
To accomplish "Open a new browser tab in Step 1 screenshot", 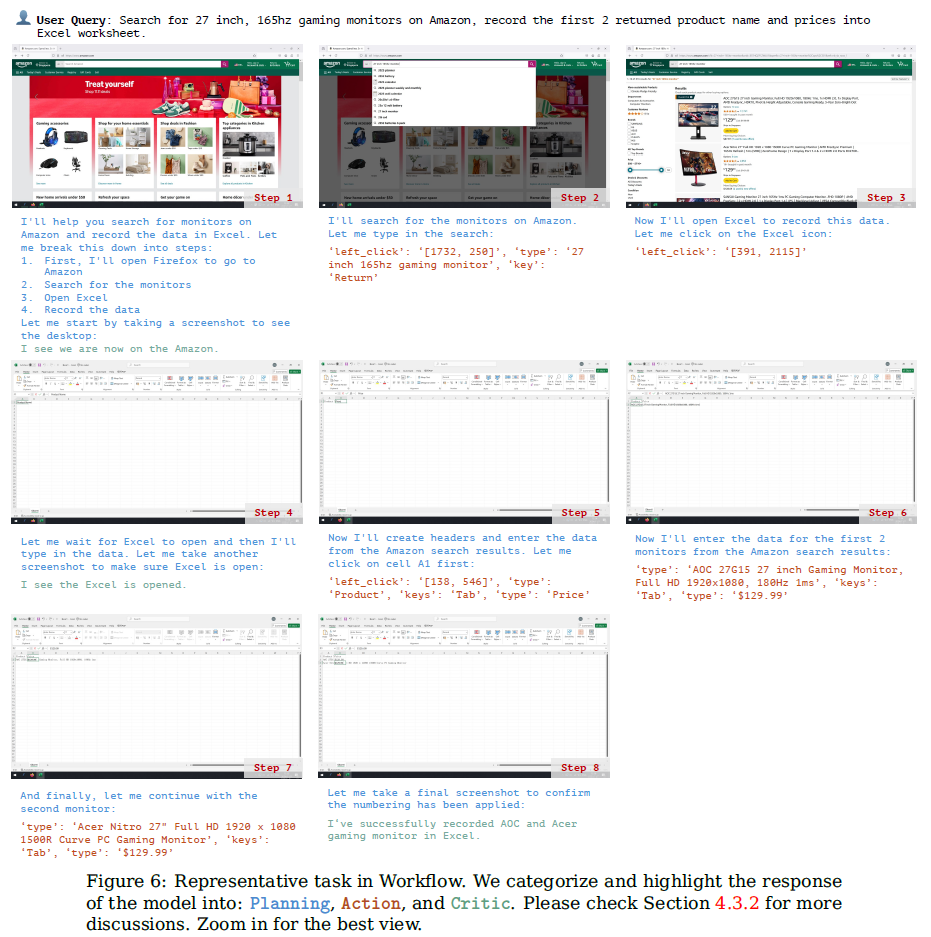I will (60, 48).
